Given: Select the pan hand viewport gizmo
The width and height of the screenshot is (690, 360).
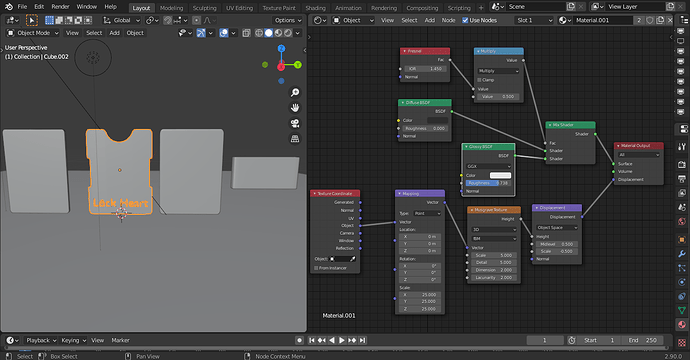Looking at the screenshot, I should [295, 108].
